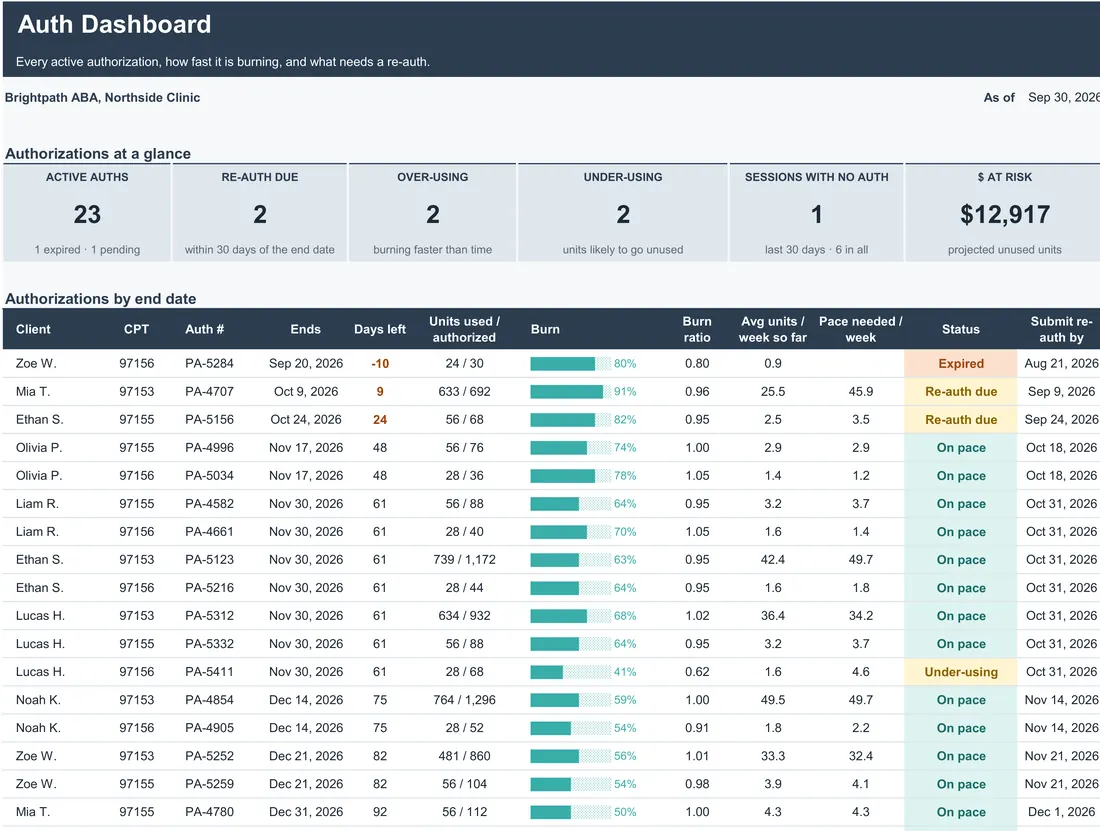Select auth number PA-4661
1100x831 pixels.
coord(209,532)
